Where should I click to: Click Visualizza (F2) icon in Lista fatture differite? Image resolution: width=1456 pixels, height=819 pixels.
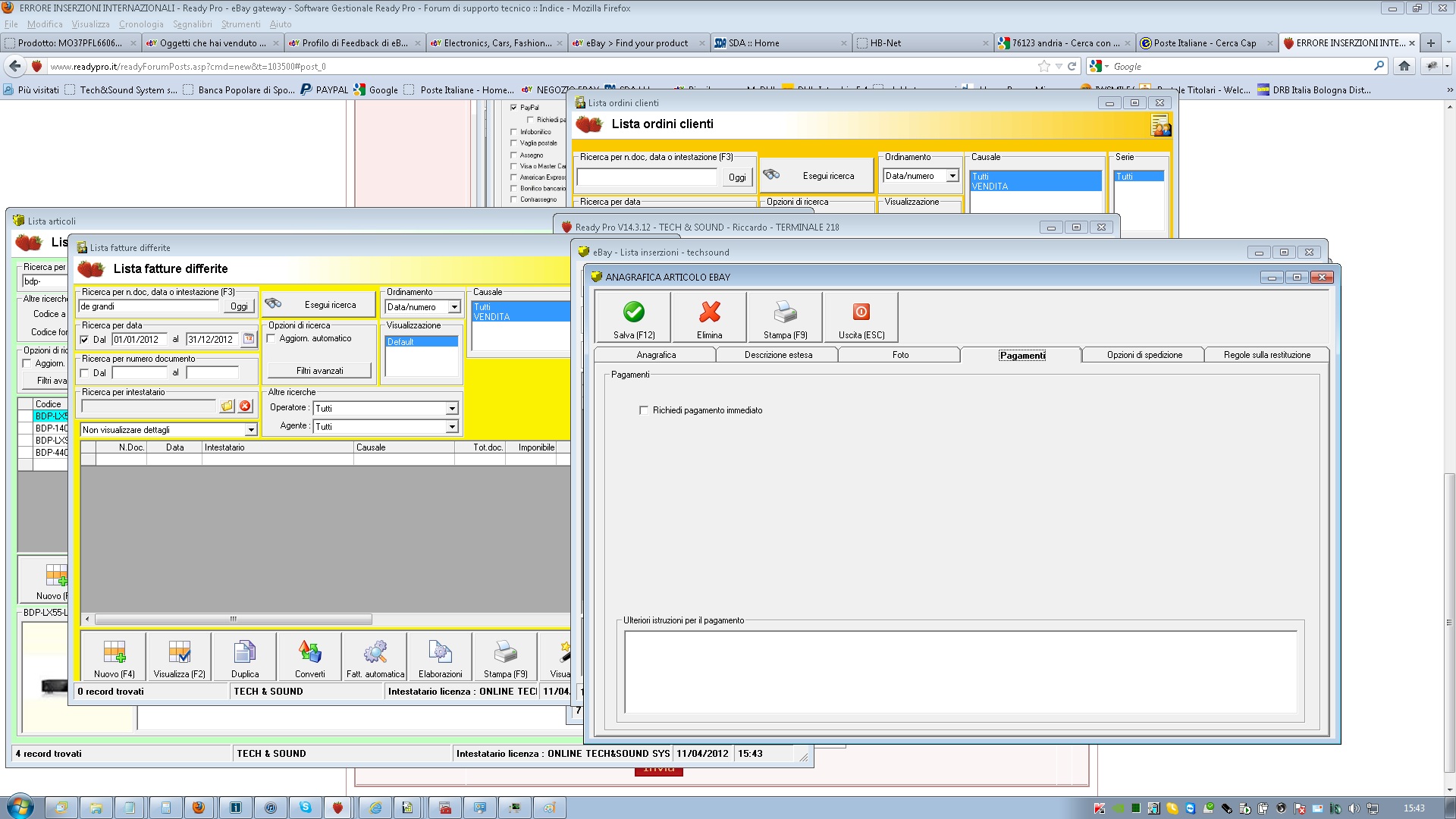pos(180,651)
